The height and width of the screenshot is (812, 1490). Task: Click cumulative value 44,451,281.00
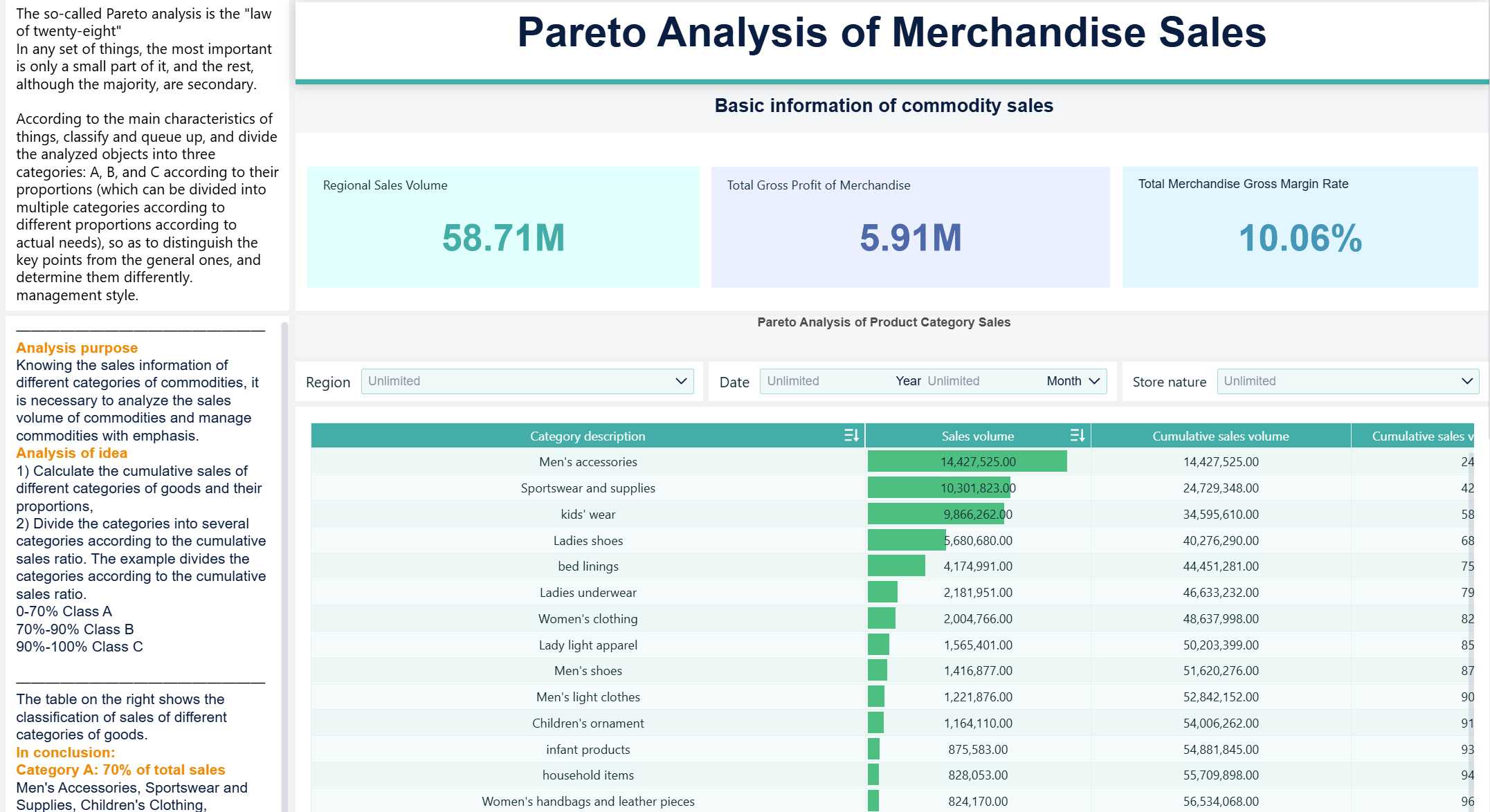[1221, 566]
